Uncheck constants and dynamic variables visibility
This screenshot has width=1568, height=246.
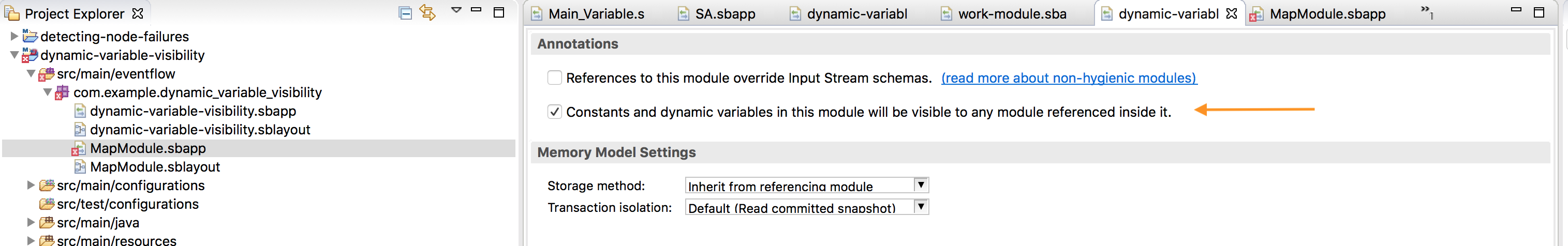554,112
